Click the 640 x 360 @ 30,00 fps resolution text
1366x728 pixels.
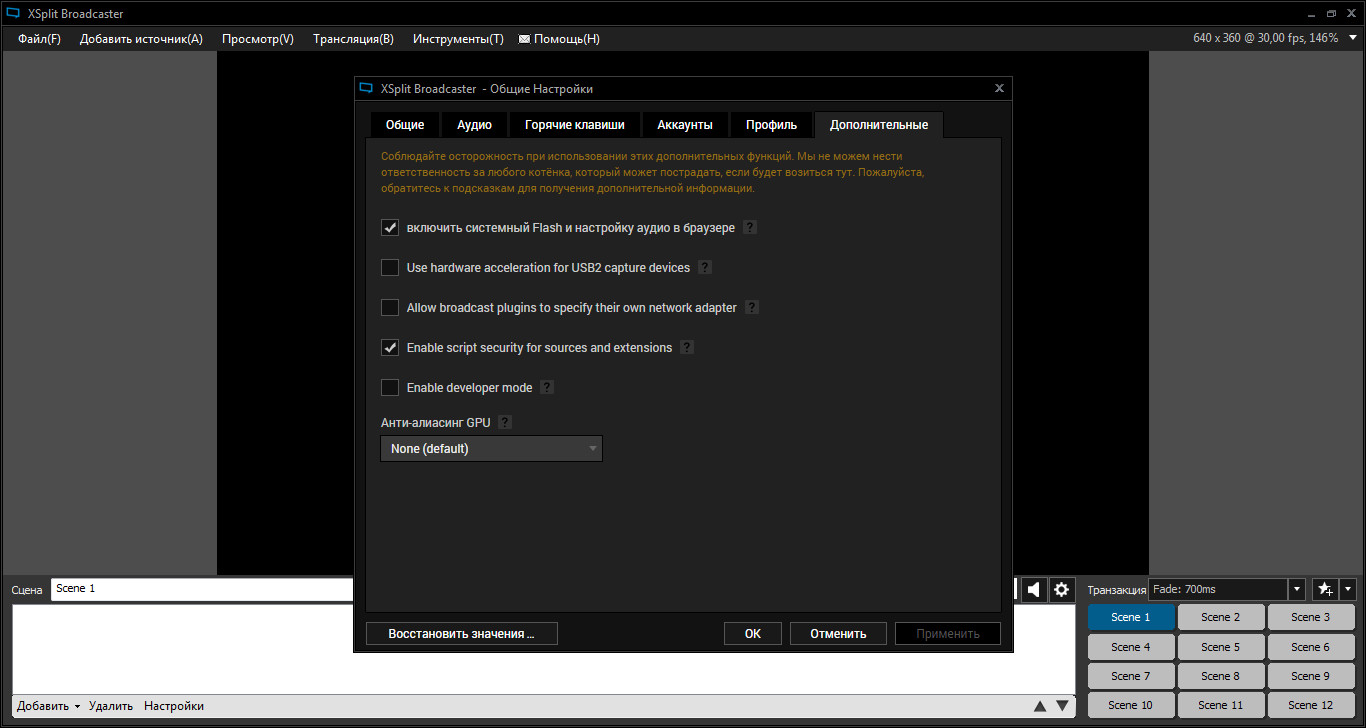1265,38
